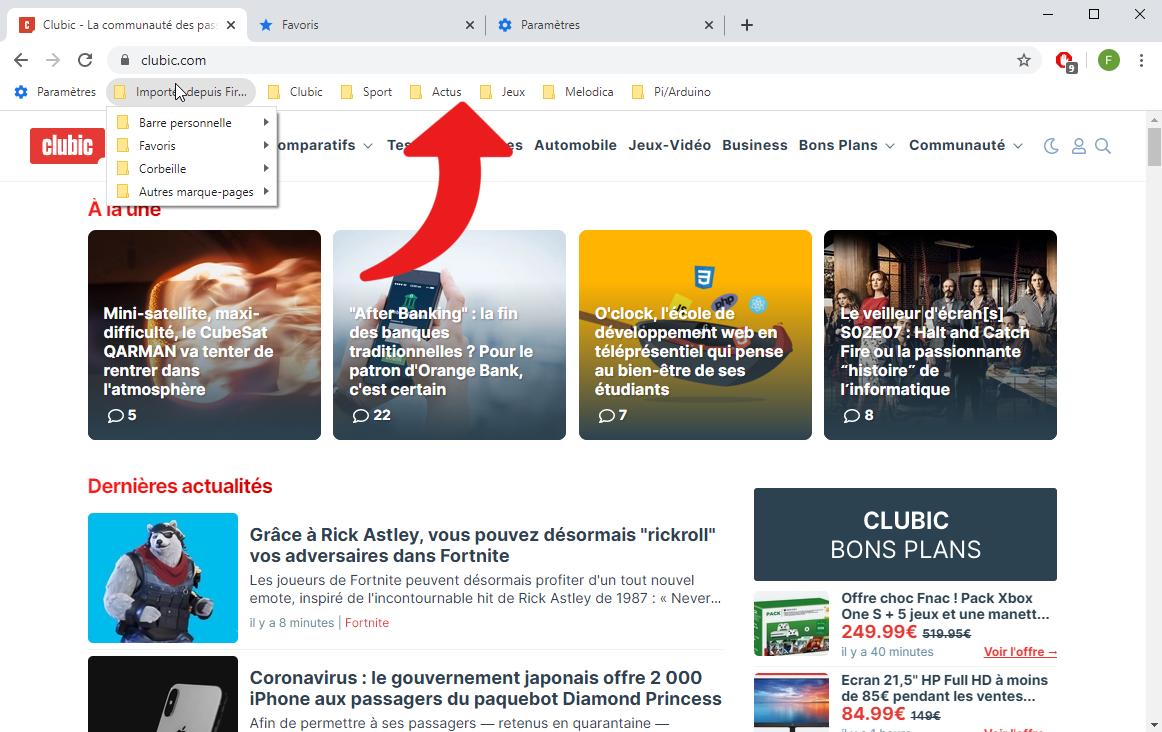
Task: Open the green F profile avatar
Action: [x=1109, y=60]
